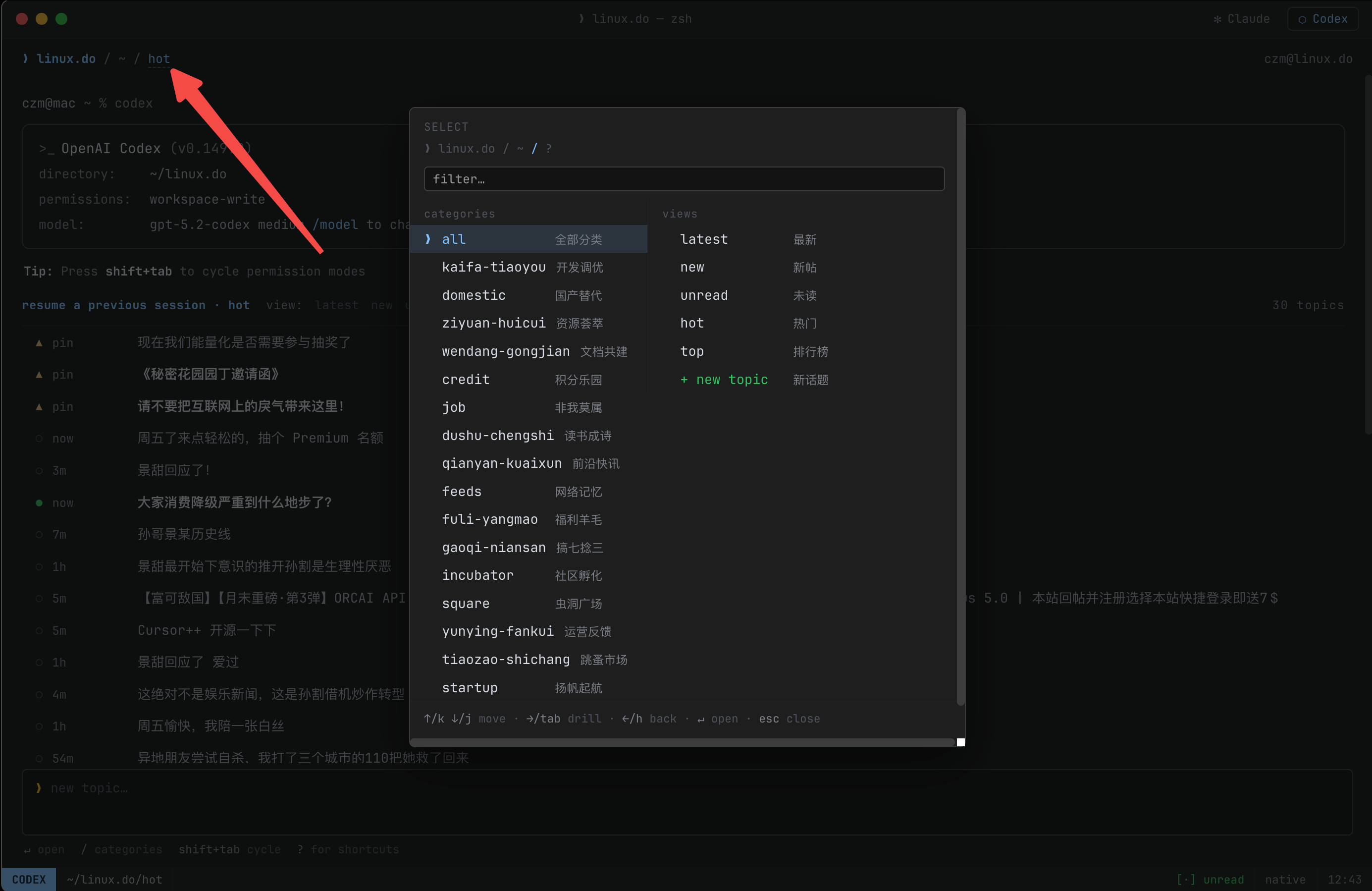Click the horizontal scrollbar at dialog bottom
1372x891 pixels.
pyautogui.click(x=683, y=742)
